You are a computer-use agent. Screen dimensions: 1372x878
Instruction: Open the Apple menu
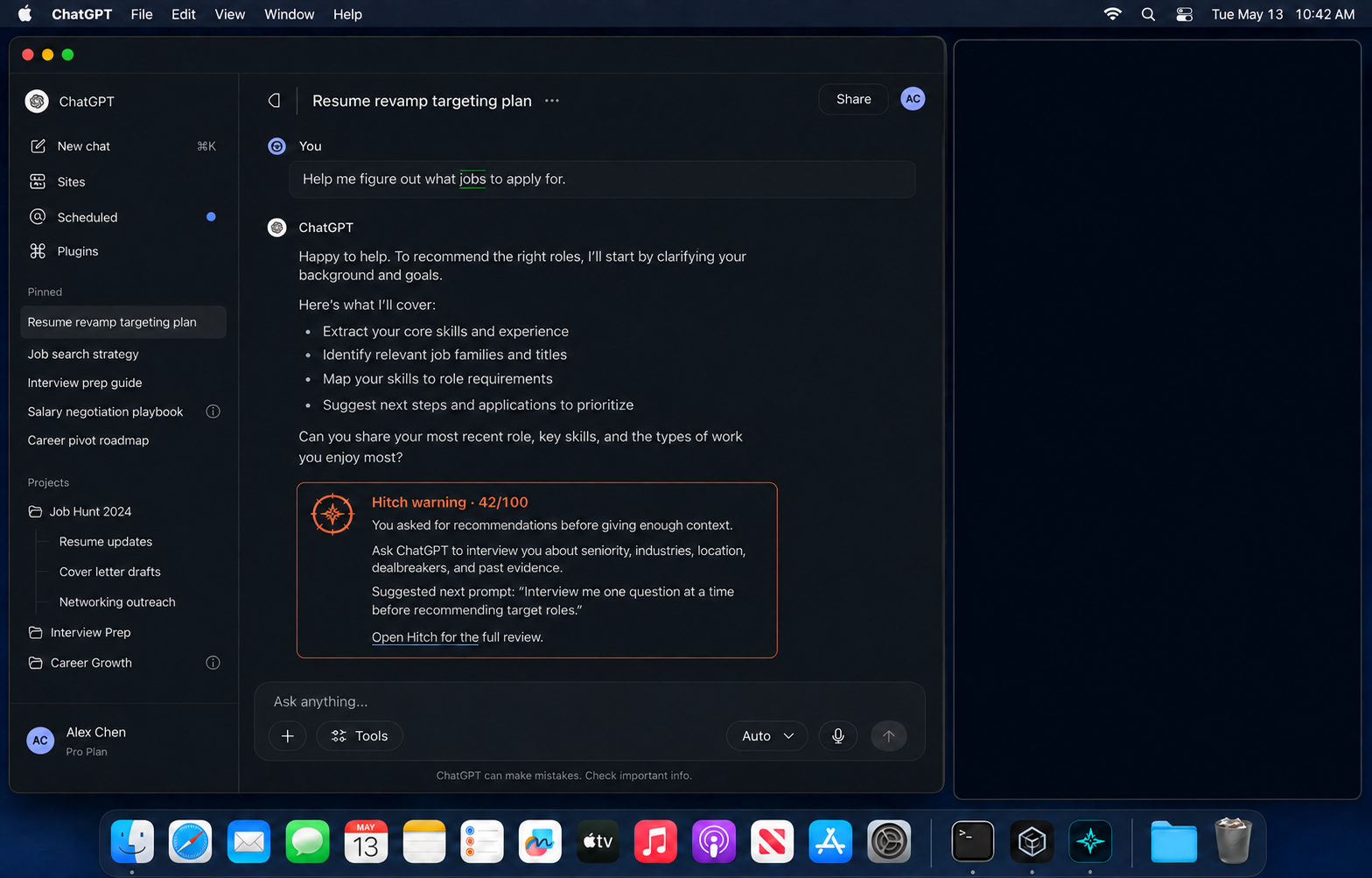pyautogui.click(x=25, y=14)
